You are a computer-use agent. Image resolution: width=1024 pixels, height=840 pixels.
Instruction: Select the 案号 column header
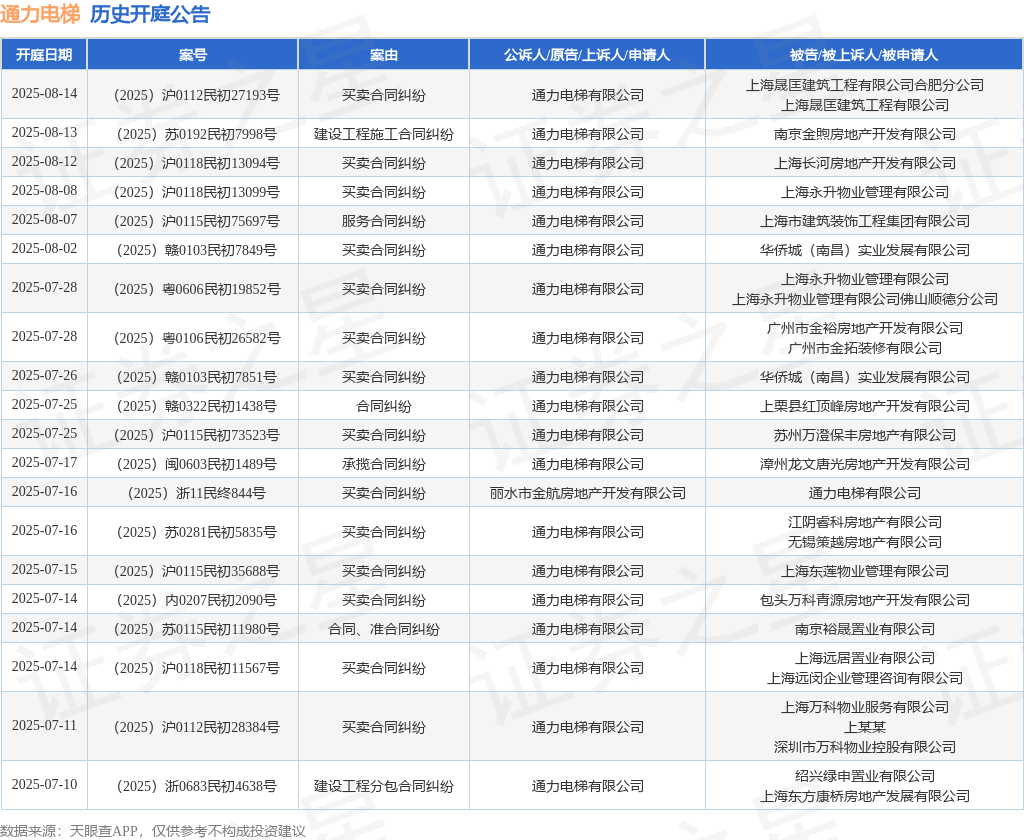coord(193,55)
